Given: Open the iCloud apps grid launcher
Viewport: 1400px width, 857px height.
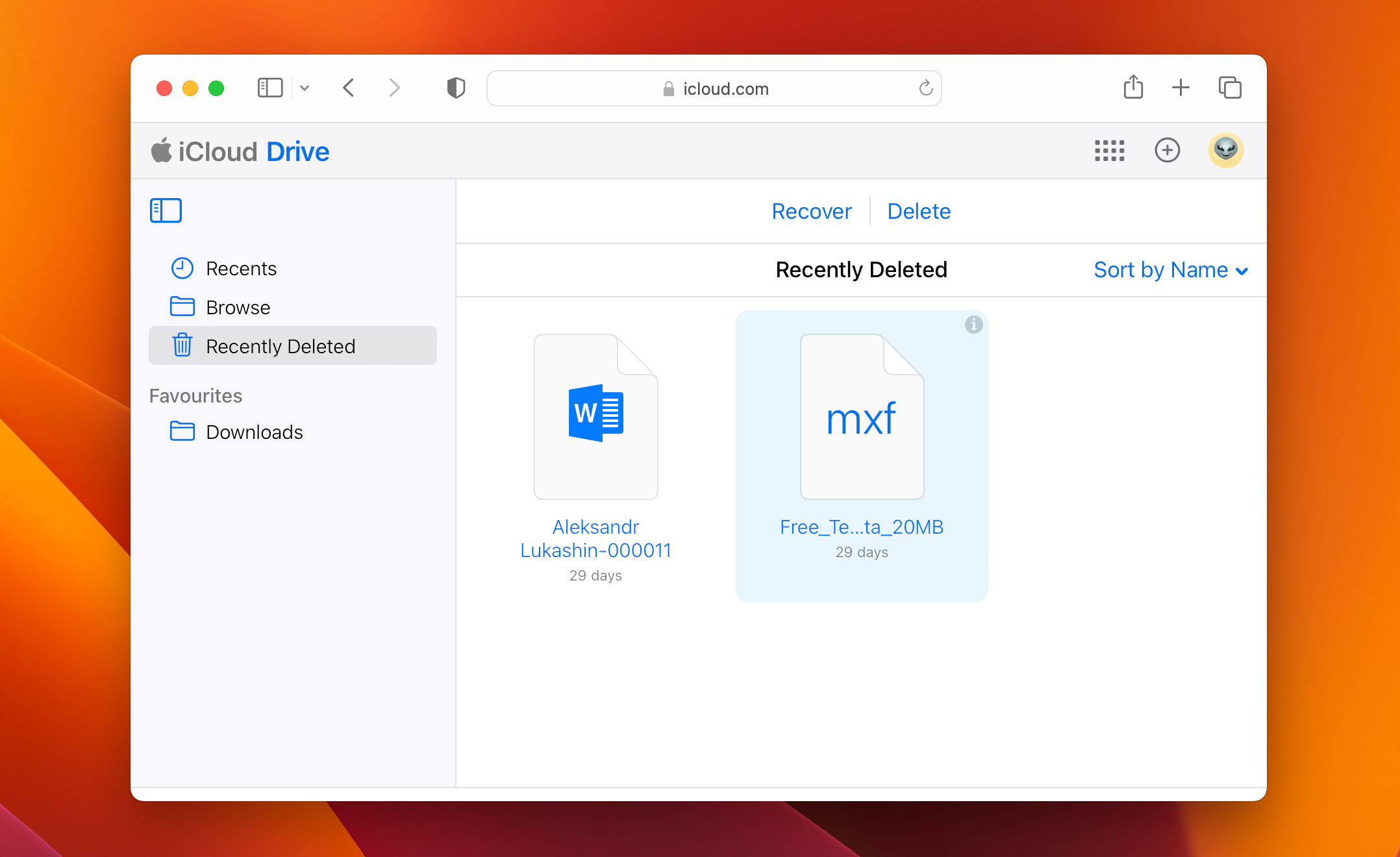Looking at the screenshot, I should pyautogui.click(x=1109, y=151).
